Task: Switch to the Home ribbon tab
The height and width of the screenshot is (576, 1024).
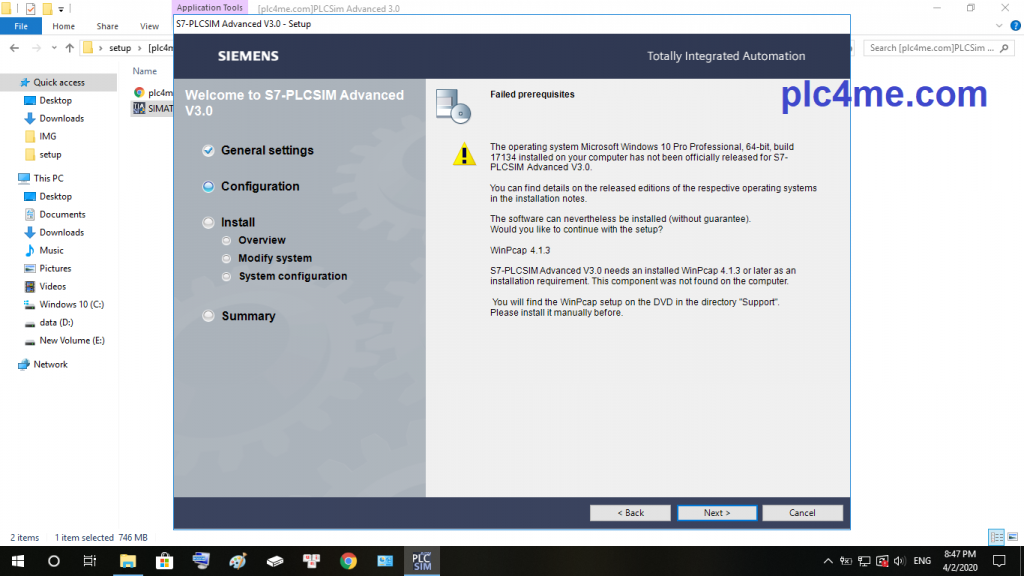Action: pyautogui.click(x=63, y=27)
